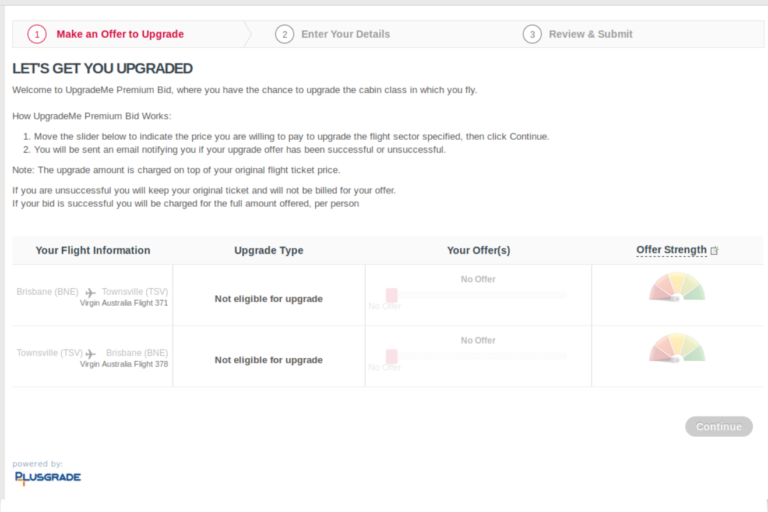
Task: Adjust the offer slider handle for Flight 371
Action: (x=391, y=295)
